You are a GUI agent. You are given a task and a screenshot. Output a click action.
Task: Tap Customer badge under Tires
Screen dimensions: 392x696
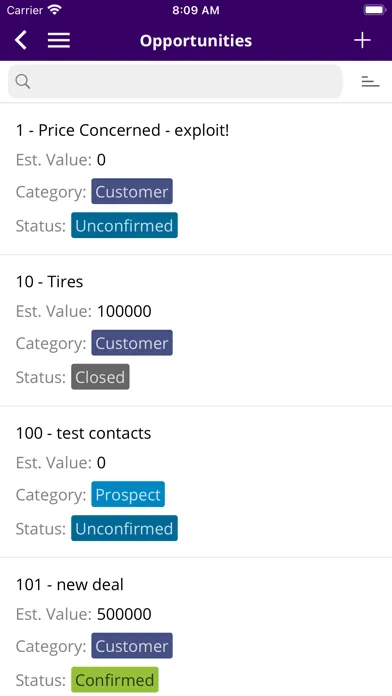coord(132,343)
